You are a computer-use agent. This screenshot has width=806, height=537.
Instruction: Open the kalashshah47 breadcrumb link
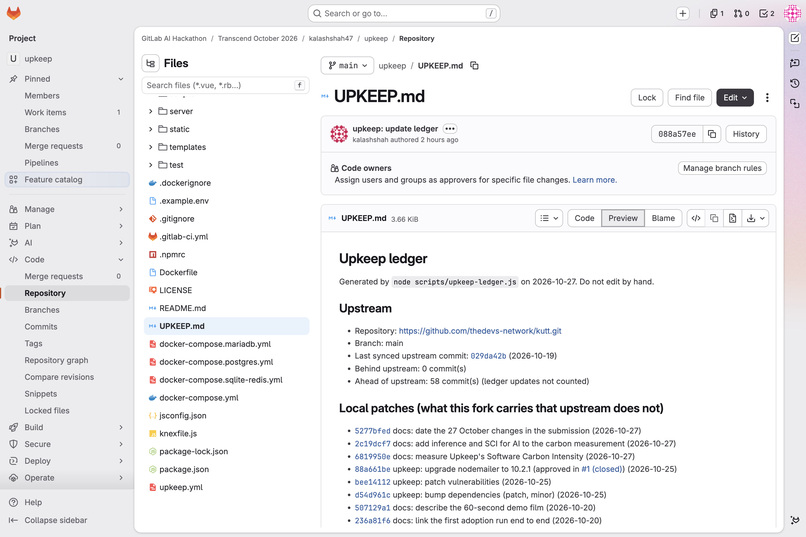click(331, 39)
